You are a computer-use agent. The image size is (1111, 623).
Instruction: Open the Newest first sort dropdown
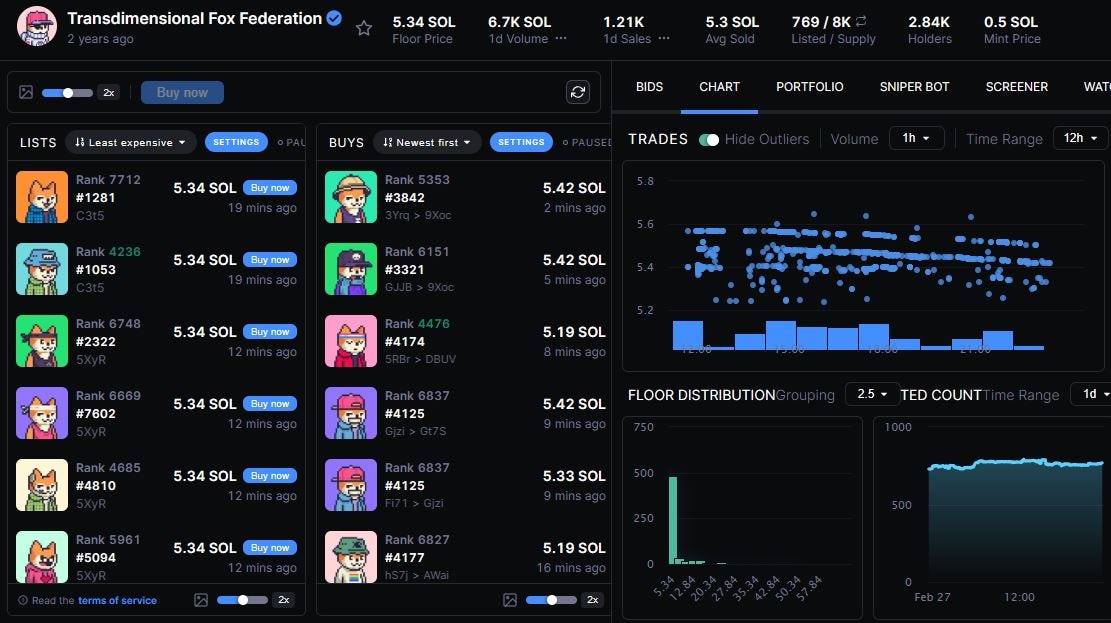point(427,142)
